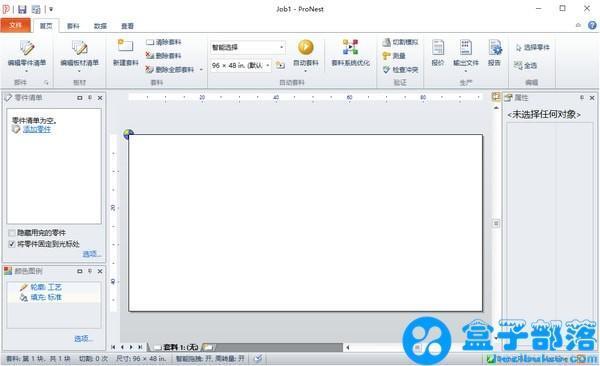Activate Select Parts (选择零件) tool

[x=533, y=47]
